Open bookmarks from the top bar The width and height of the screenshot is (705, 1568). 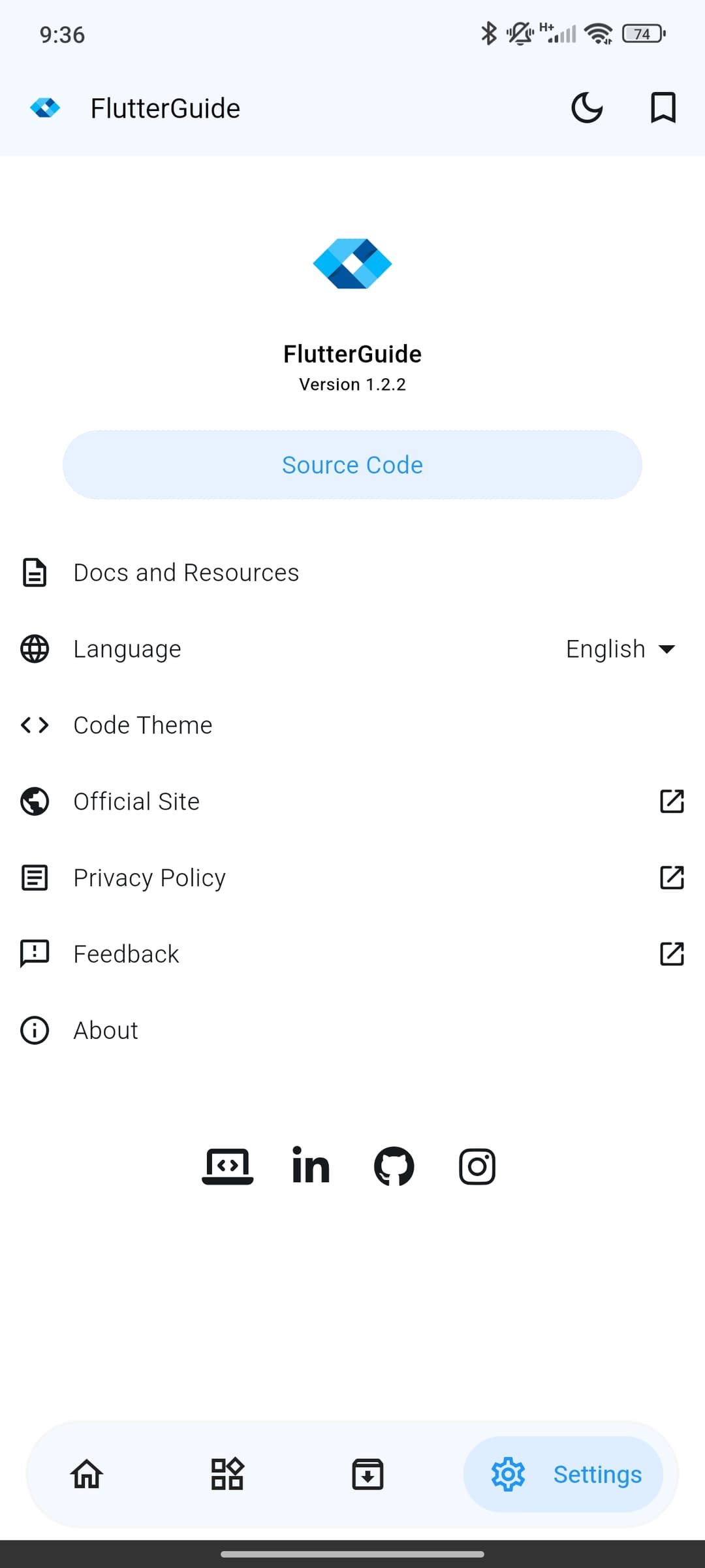[663, 108]
